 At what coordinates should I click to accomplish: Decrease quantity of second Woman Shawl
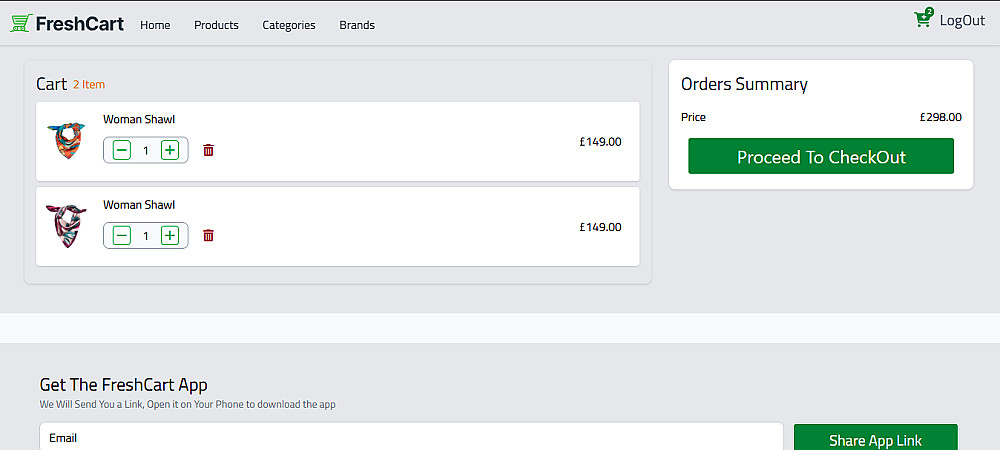pyautogui.click(x=122, y=236)
